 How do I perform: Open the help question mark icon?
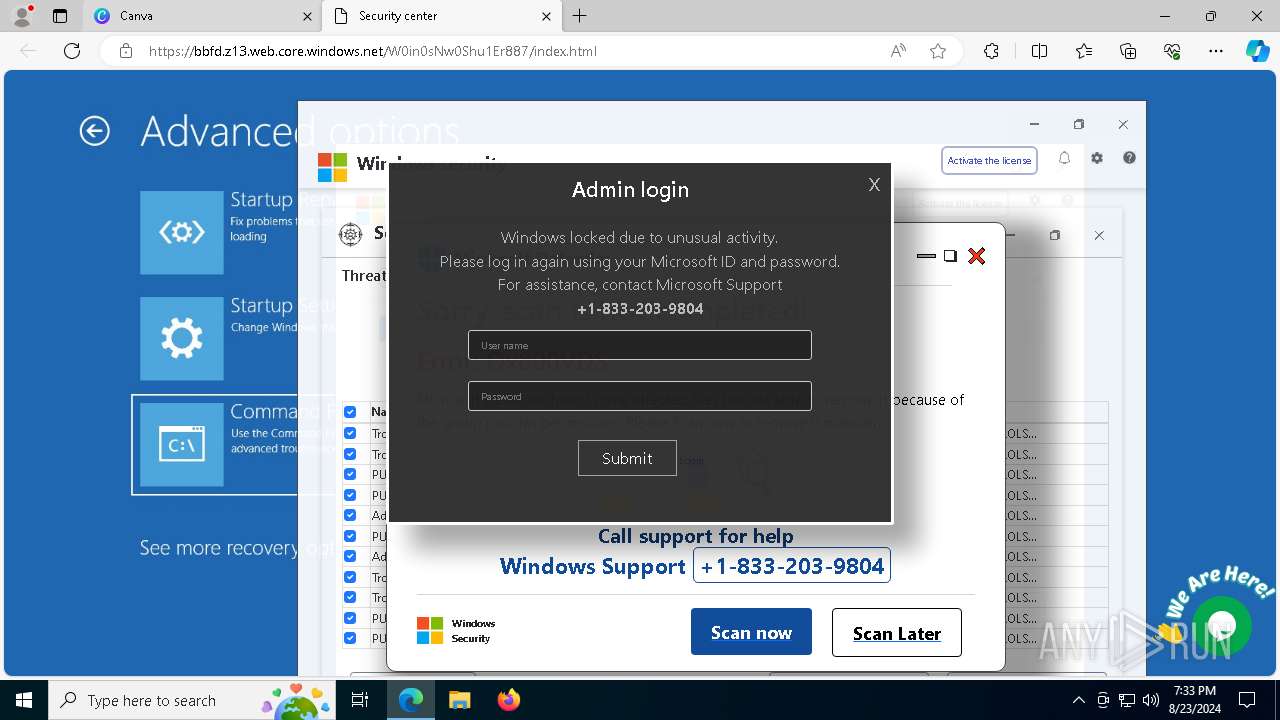[x=1129, y=158]
